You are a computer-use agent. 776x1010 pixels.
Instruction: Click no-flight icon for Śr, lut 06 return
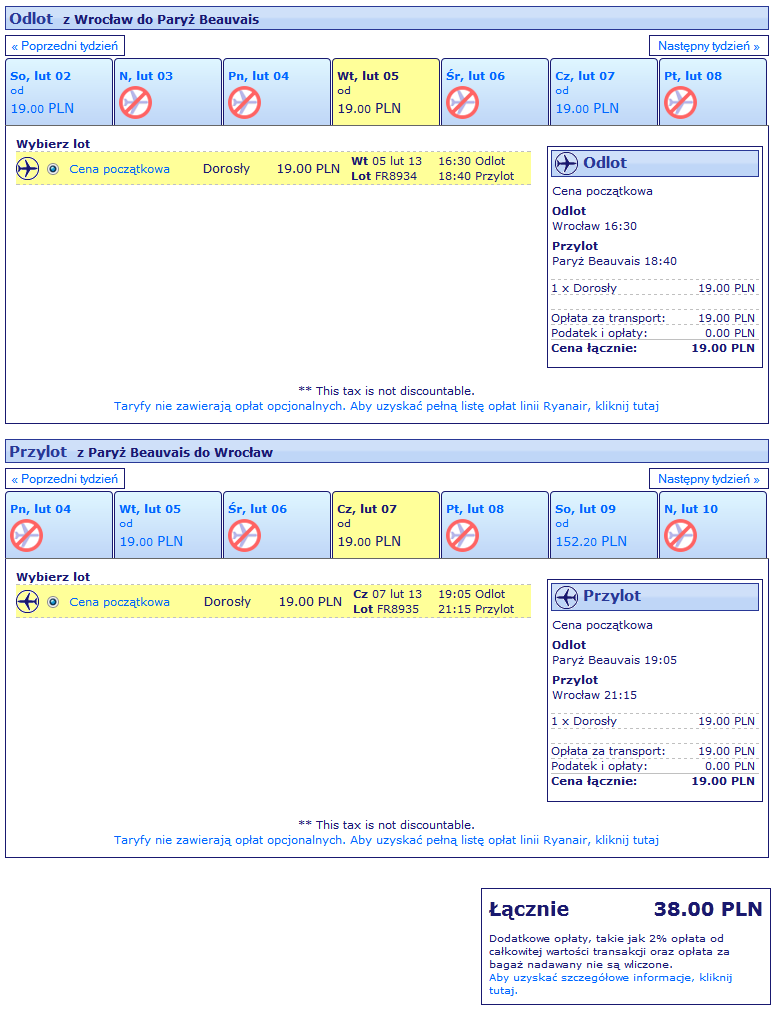click(x=244, y=536)
